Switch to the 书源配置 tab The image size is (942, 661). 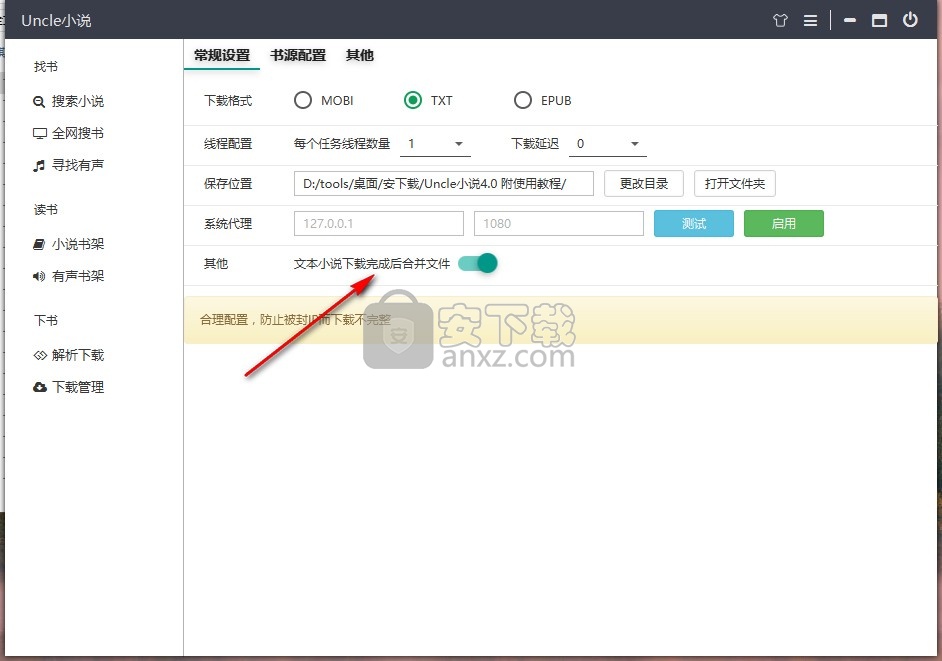point(298,55)
